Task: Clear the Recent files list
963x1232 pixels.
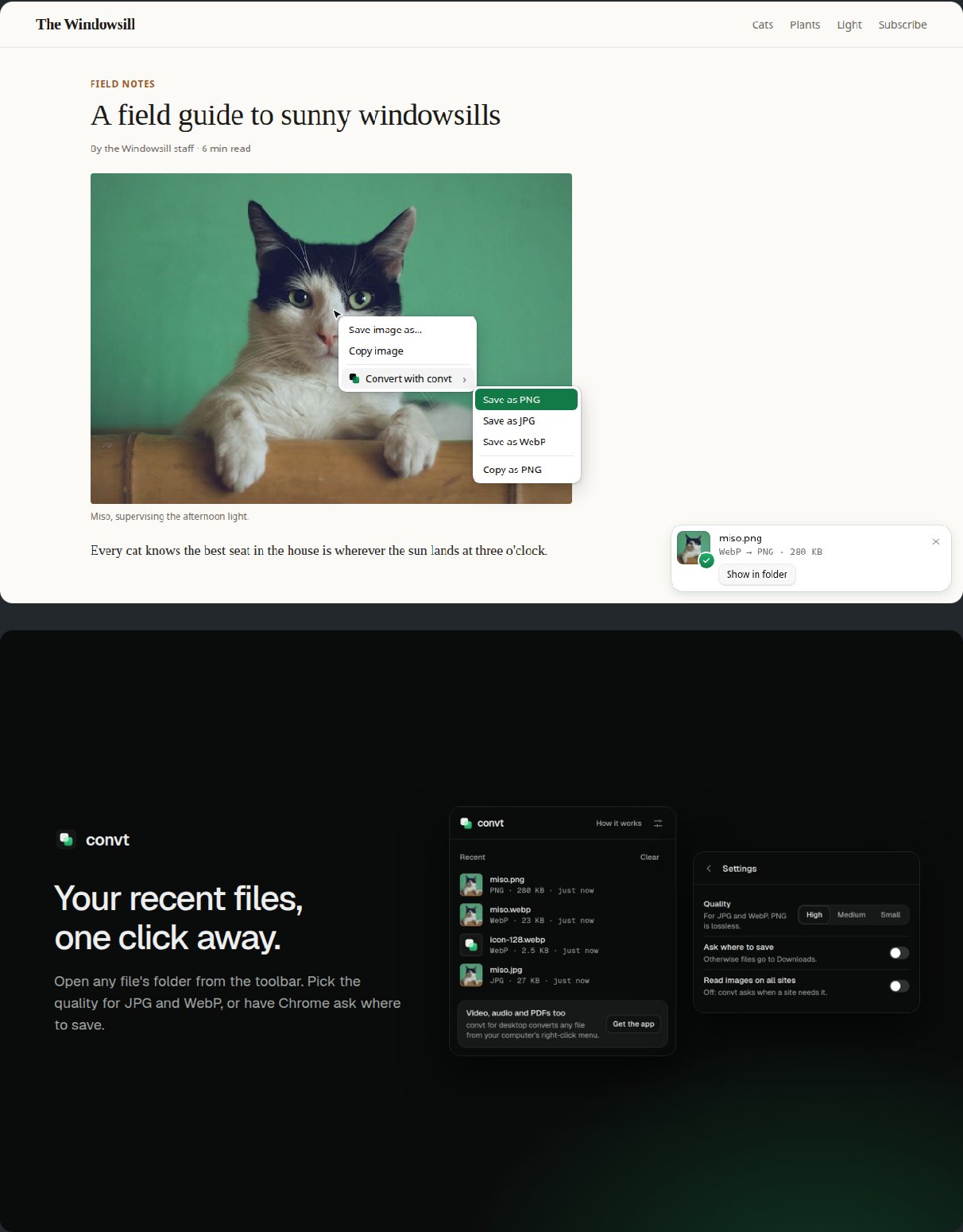Action: pyautogui.click(x=650, y=858)
